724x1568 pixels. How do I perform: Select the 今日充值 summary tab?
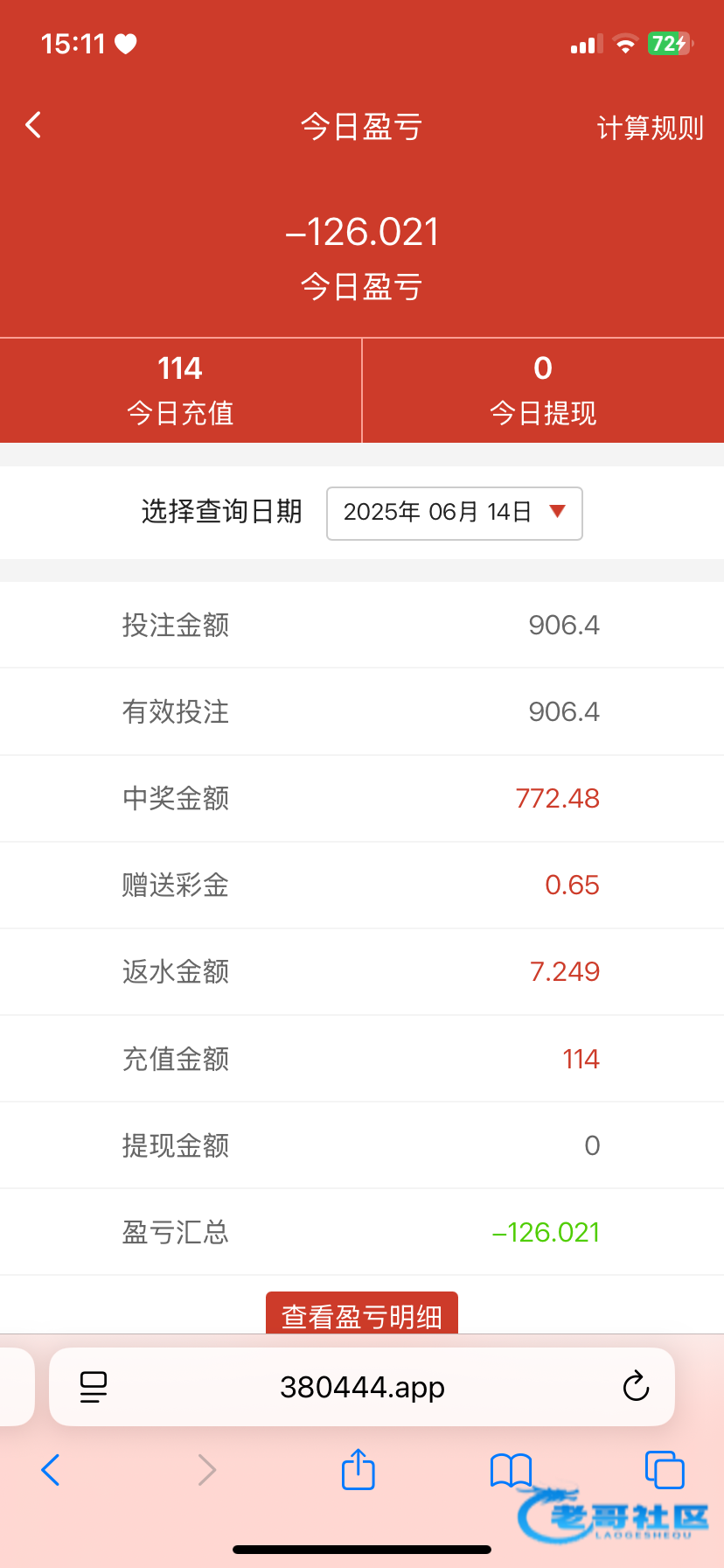[x=180, y=390]
